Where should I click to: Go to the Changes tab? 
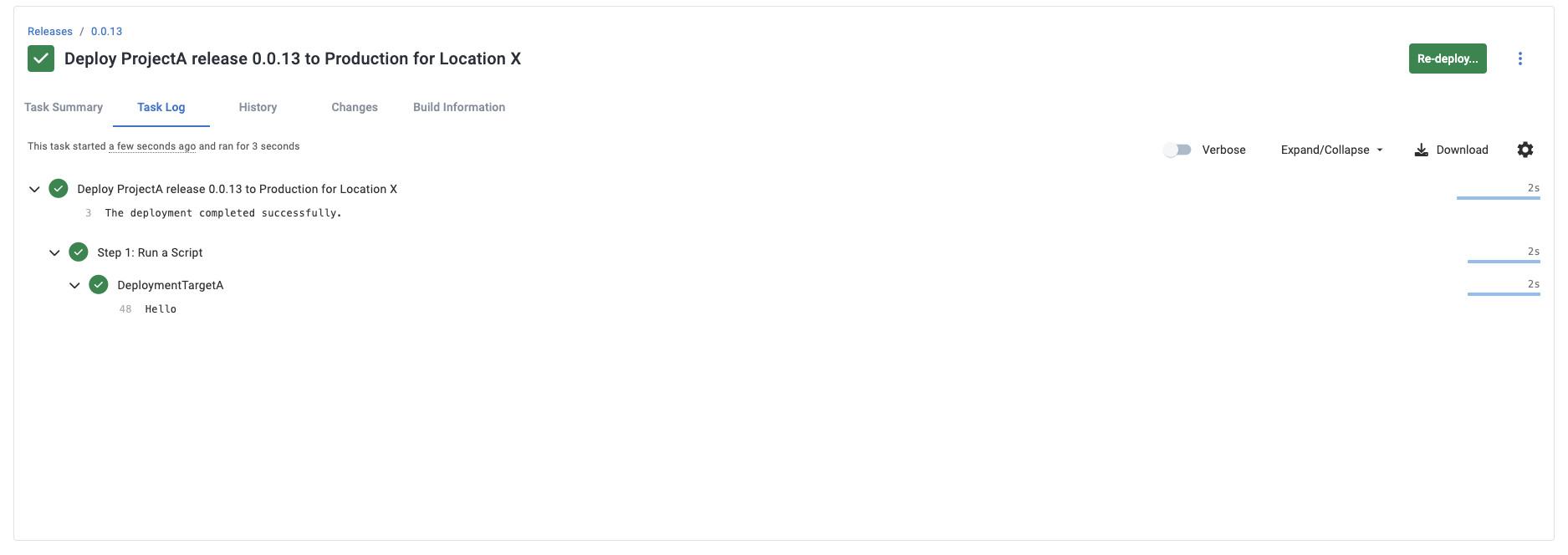click(355, 107)
